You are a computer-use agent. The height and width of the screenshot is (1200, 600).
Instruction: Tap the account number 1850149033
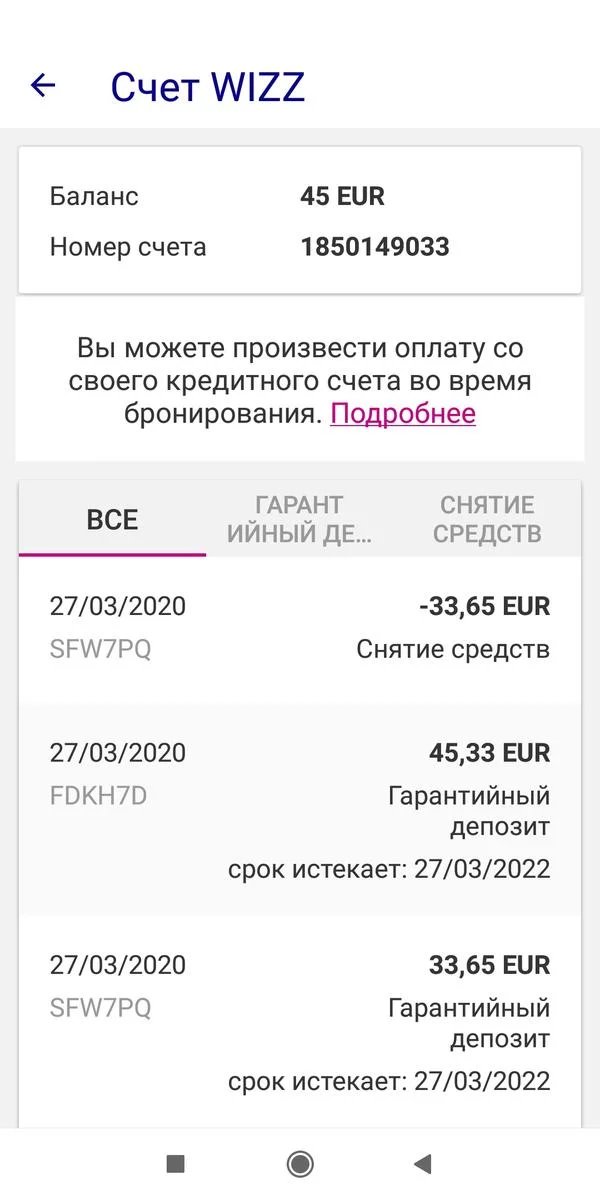click(x=375, y=247)
